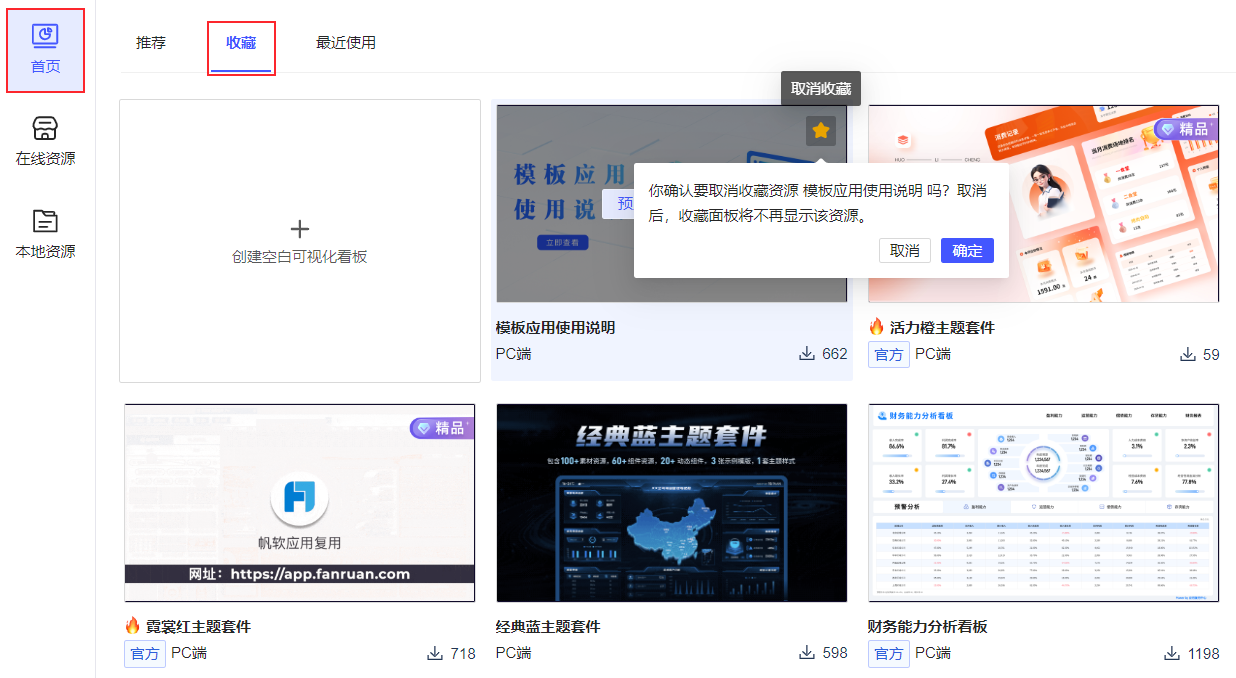This screenshot has height=678, width=1236.
Task: Click the title 霓裳红主题套件
Action: (198, 626)
